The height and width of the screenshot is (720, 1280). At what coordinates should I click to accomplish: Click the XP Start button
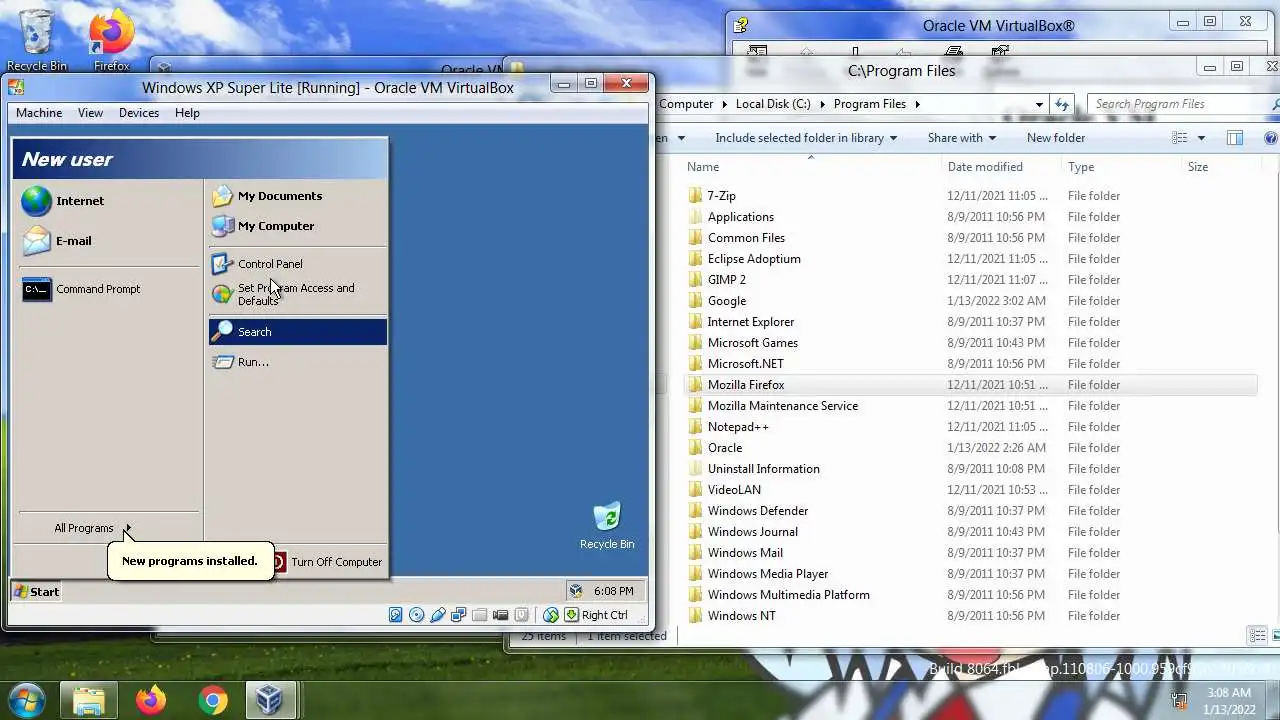tap(37, 591)
